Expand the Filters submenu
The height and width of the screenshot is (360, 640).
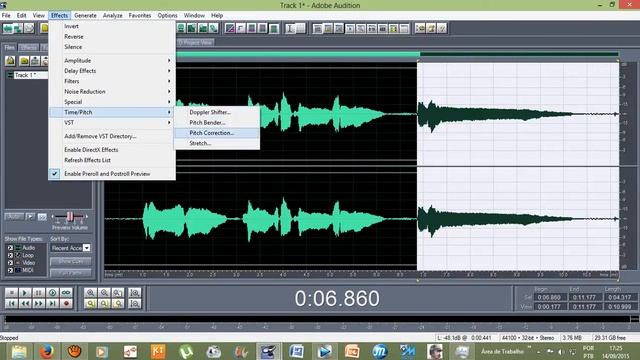click(x=112, y=81)
